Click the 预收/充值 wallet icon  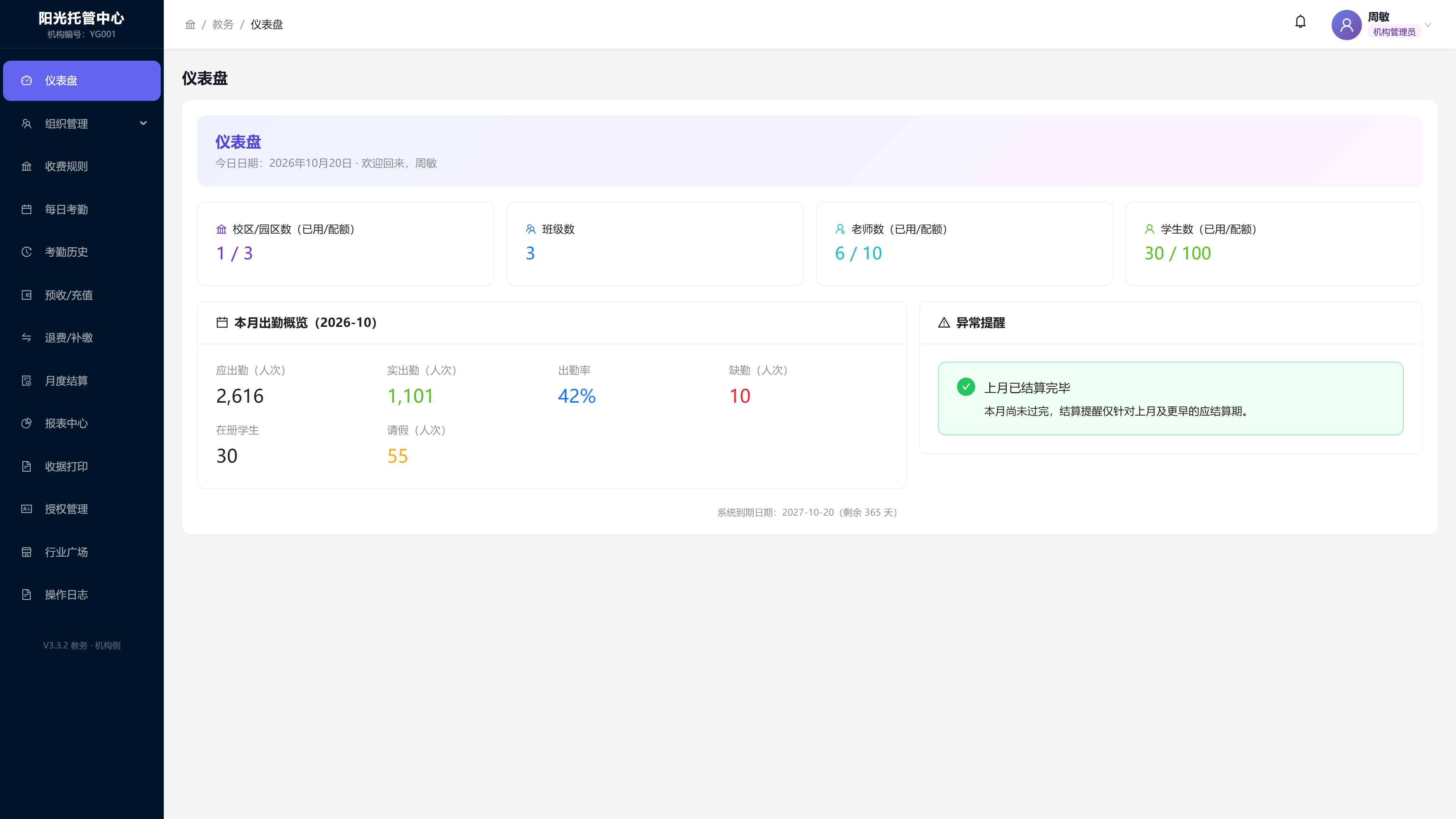pos(27,295)
